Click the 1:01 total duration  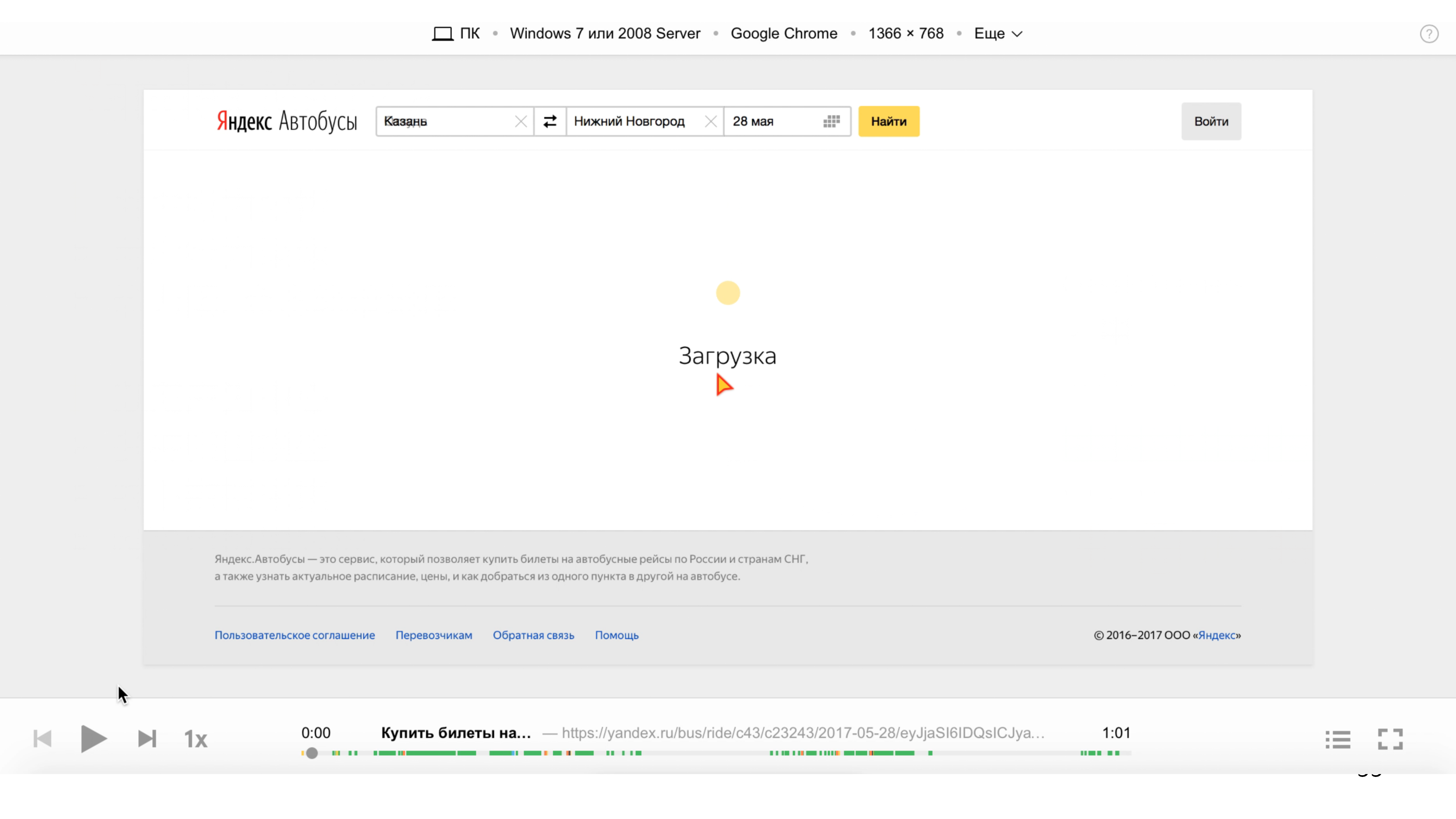1116,733
